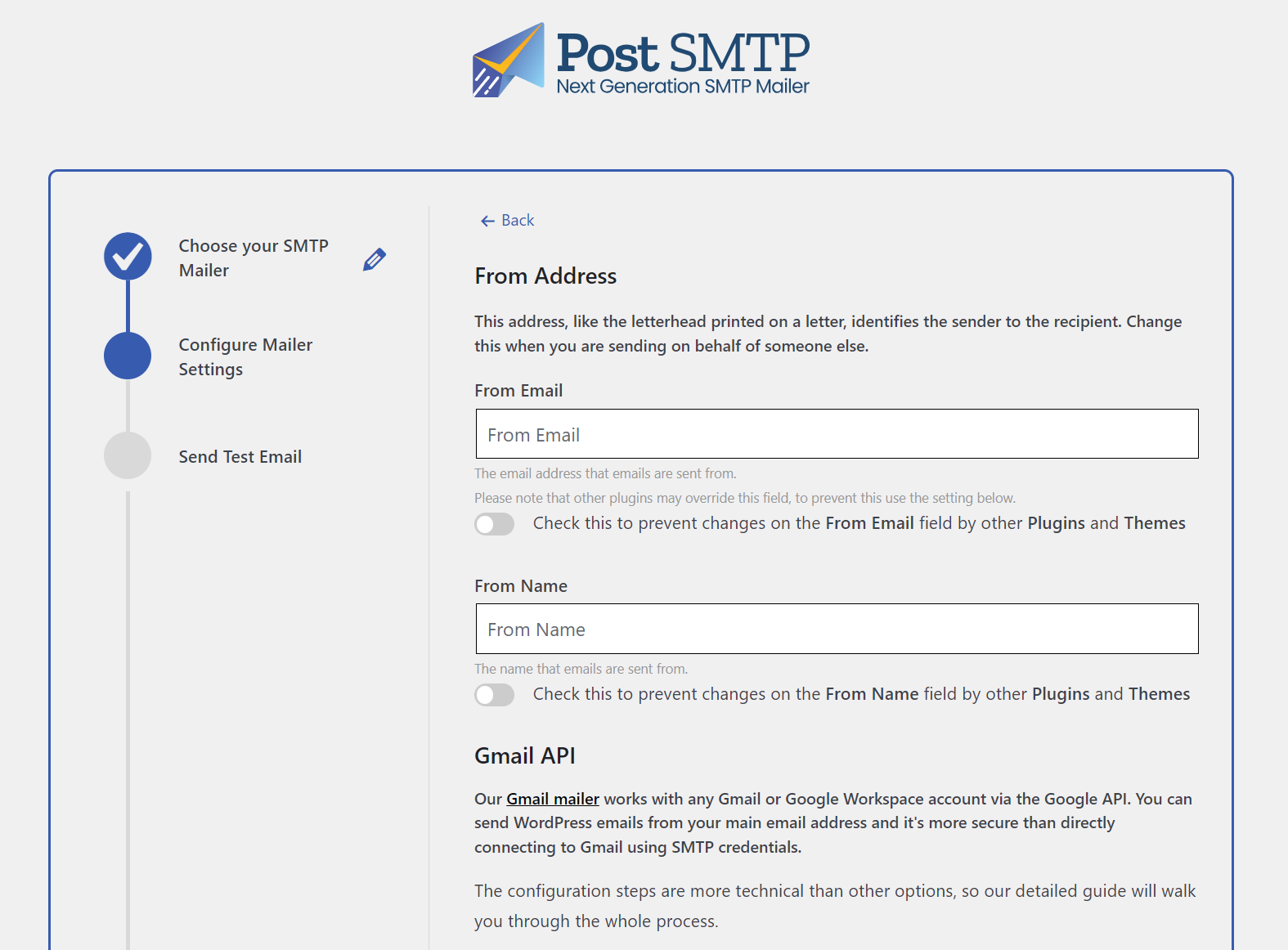Enable the From Email prevent changes toggle
This screenshot has width=1288, height=950.
point(495,524)
